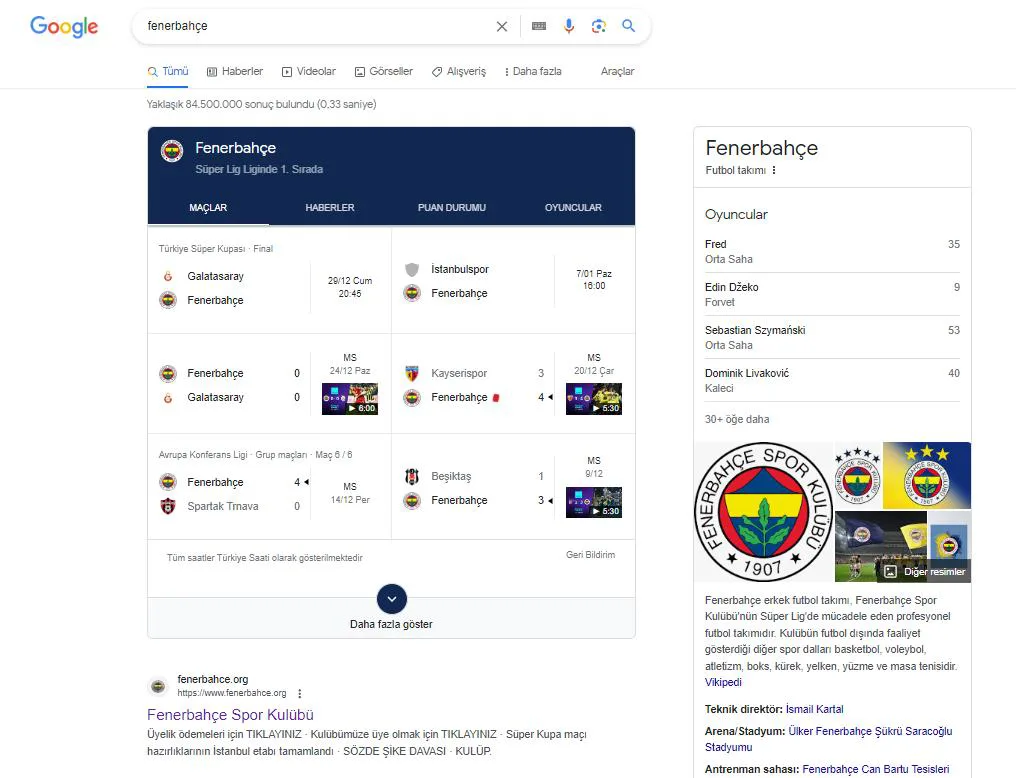Click the Google logo
Viewport: 1016px width, 778px height.
pos(64,27)
